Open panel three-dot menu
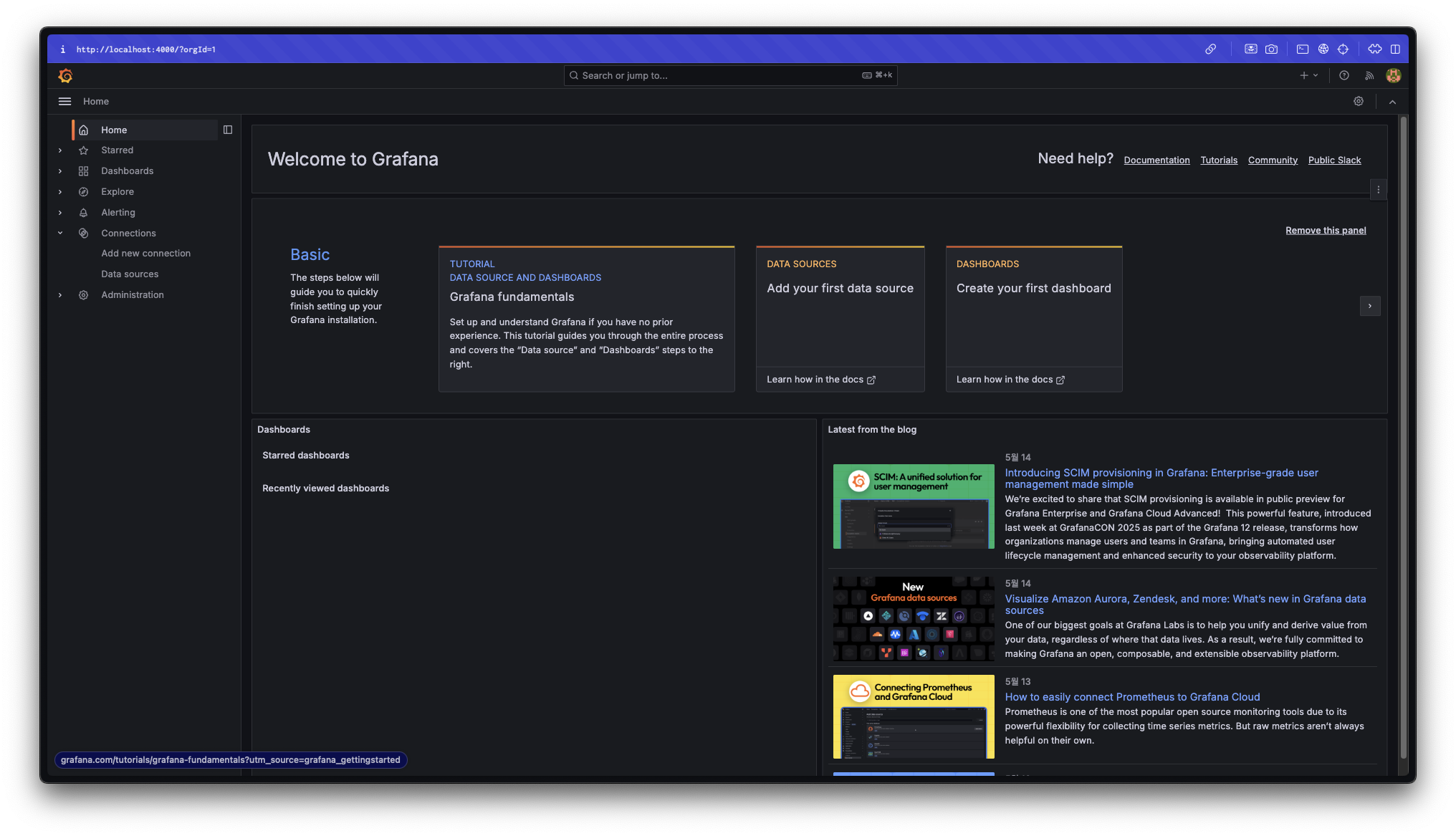Viewport: 1456px width, 836px height. tap(1379, 190)
